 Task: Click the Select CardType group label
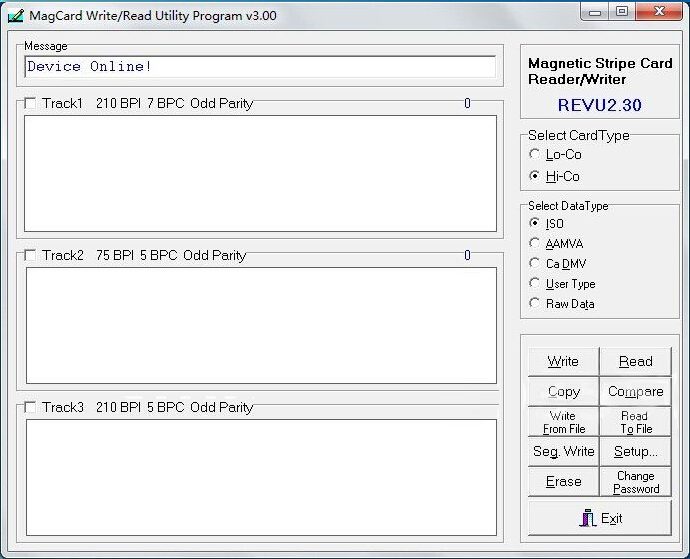coord(579,136)
